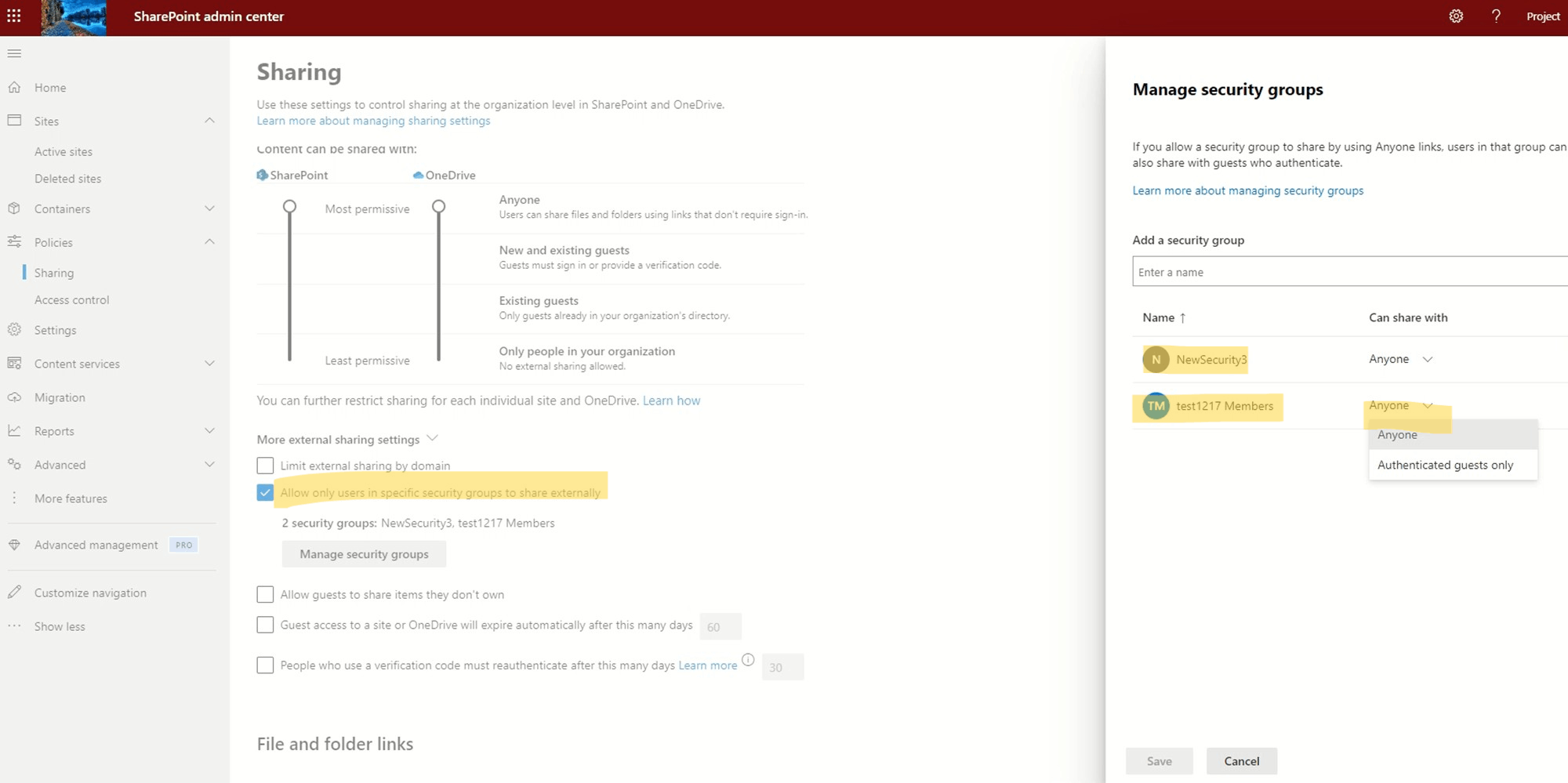Image resolution: width=1568 pixels, height=783 pixels.
Task: Check Guest access expires automatically checkbox
Action: point(265,625)
